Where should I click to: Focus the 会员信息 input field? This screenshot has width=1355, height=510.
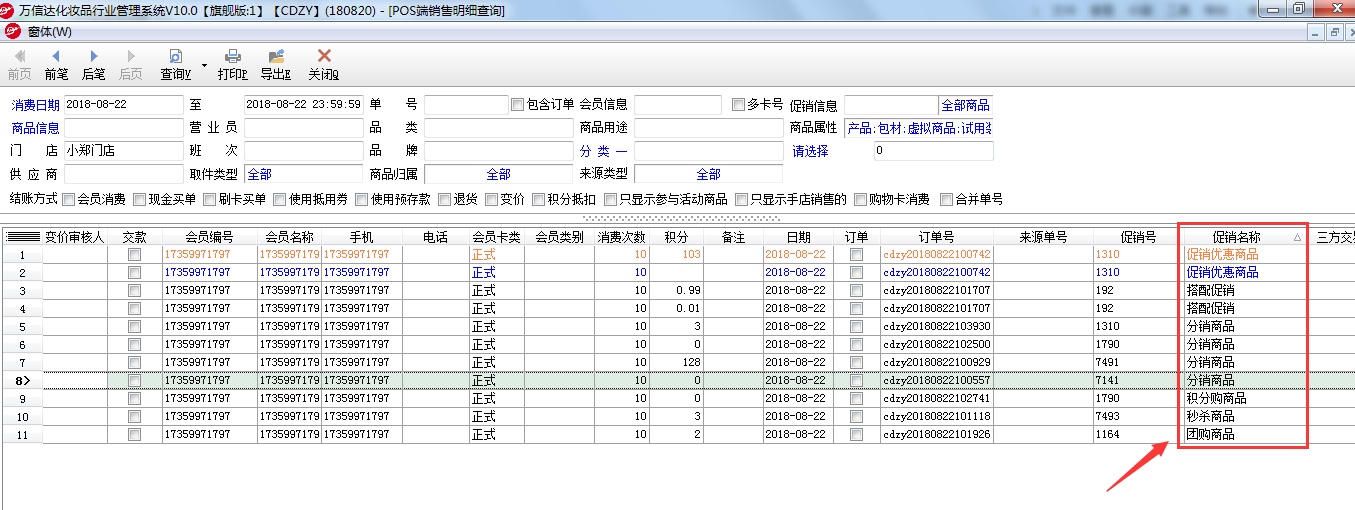click(x=678, y=105)
